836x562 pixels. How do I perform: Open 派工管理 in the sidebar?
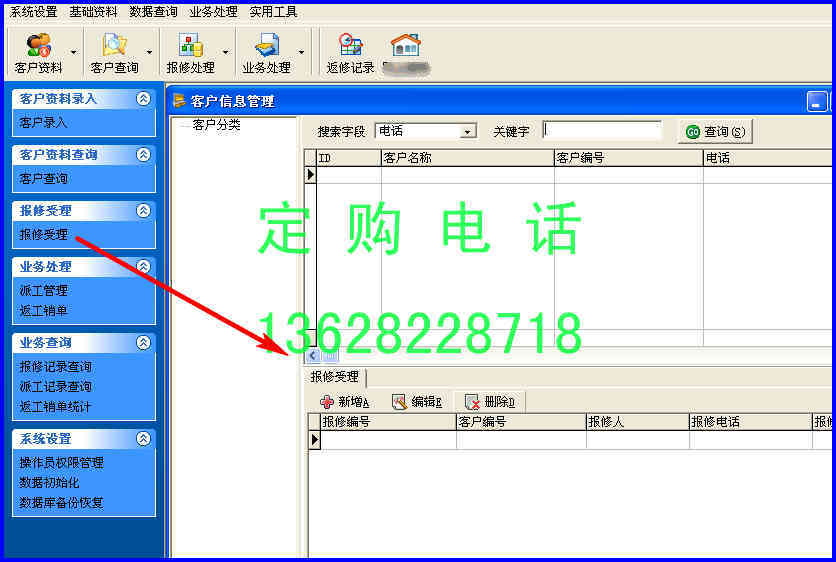pyautogui.click(x=44, y=291)
